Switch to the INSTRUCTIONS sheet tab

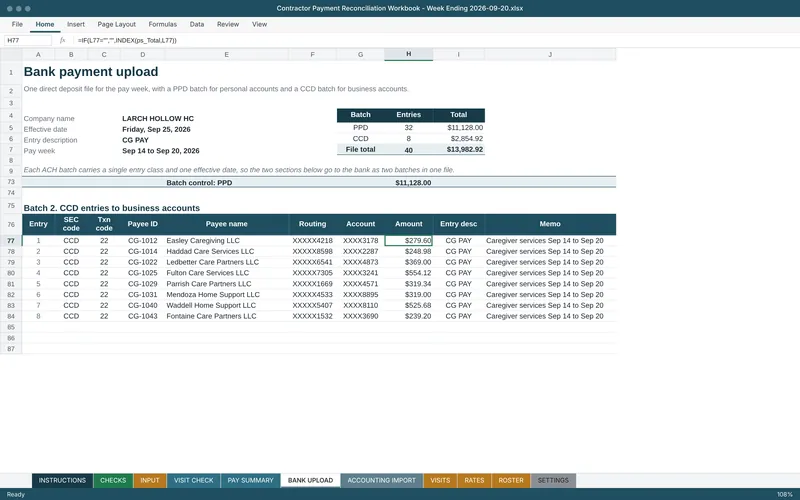(x=62, y=480)
